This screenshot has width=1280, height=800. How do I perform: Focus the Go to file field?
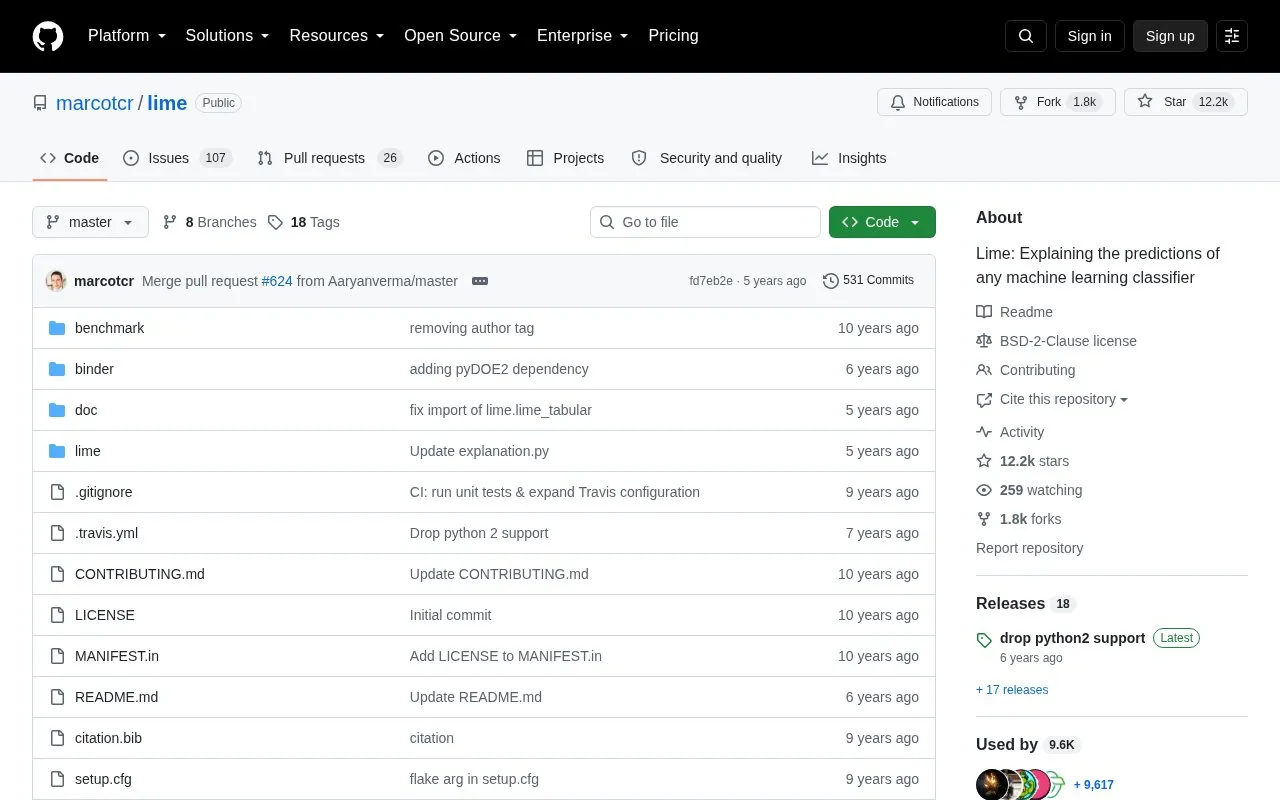click(x=705, y=222)
